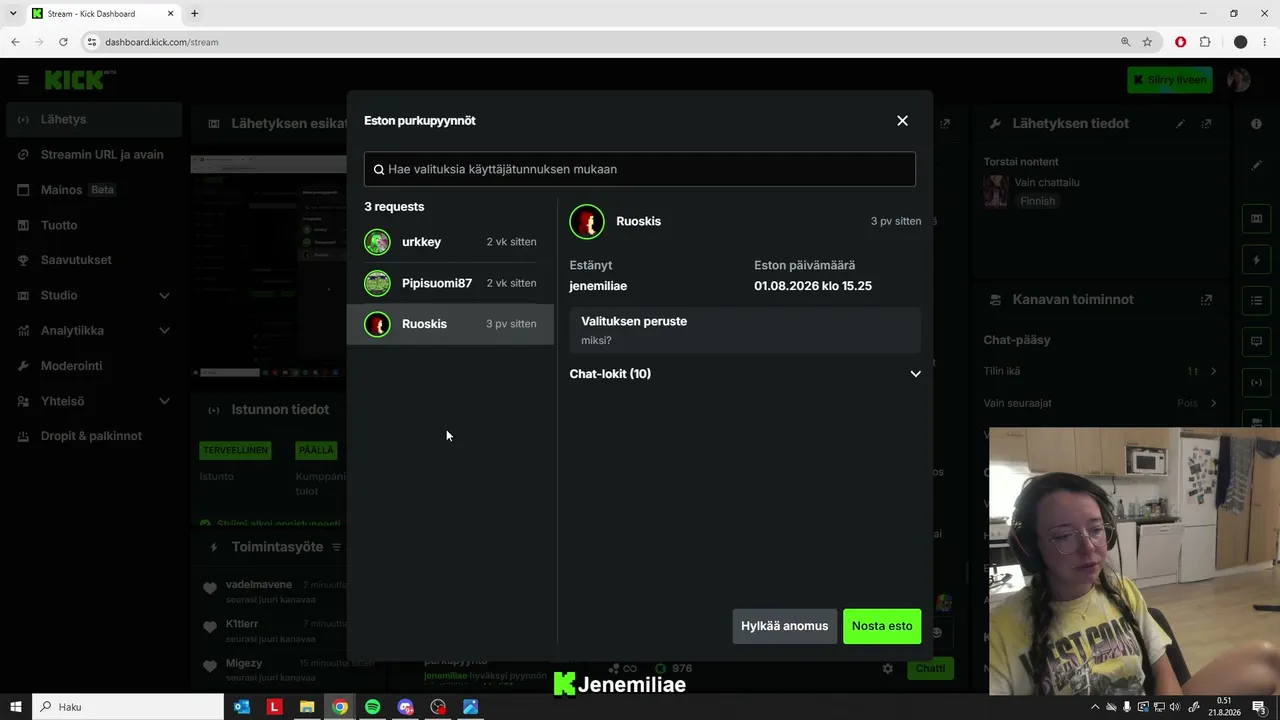
Task: Click the '3 requests' count label
Action: click(x=394, y=207)
